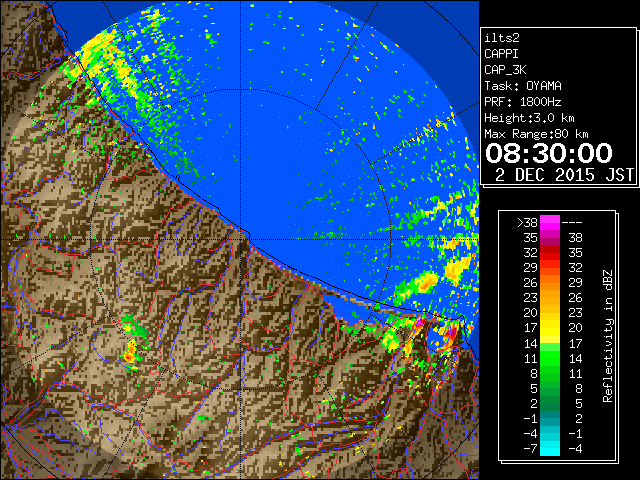Screen dimensions: 640x480
Task: Click the 'Height:3.0 km' line
Action: [x=529, y=118]
